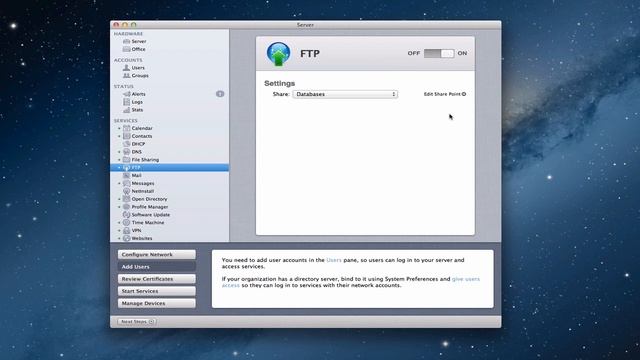Click the STATUS section header

coord(124,87)
